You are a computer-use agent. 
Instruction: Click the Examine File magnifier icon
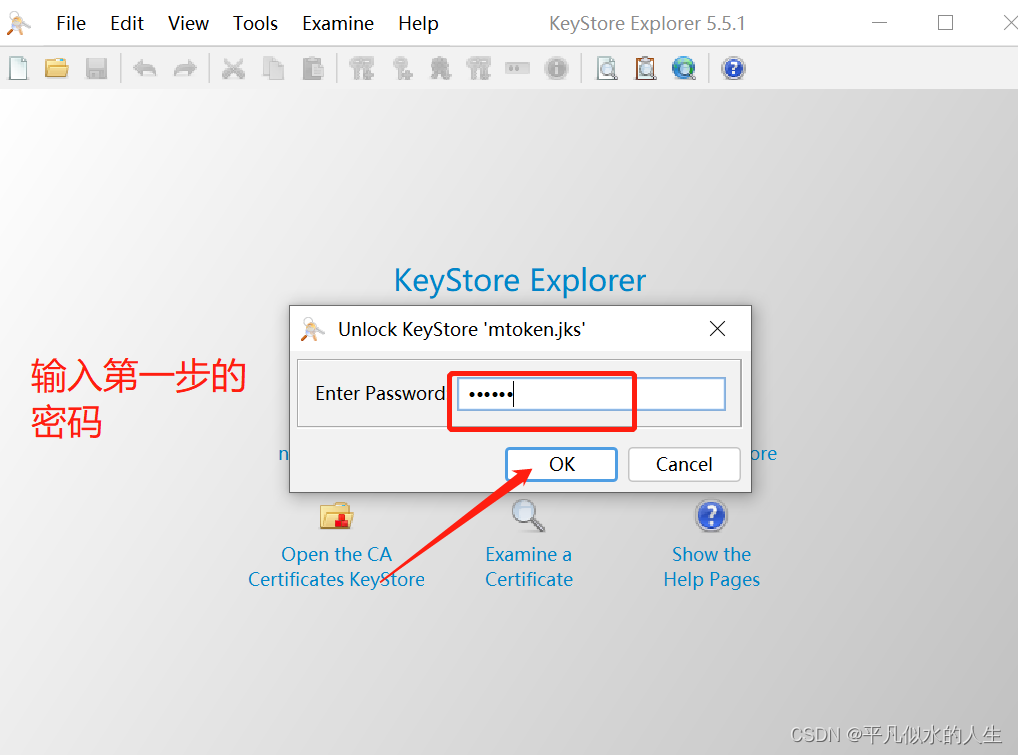click(x=606, y=68)
